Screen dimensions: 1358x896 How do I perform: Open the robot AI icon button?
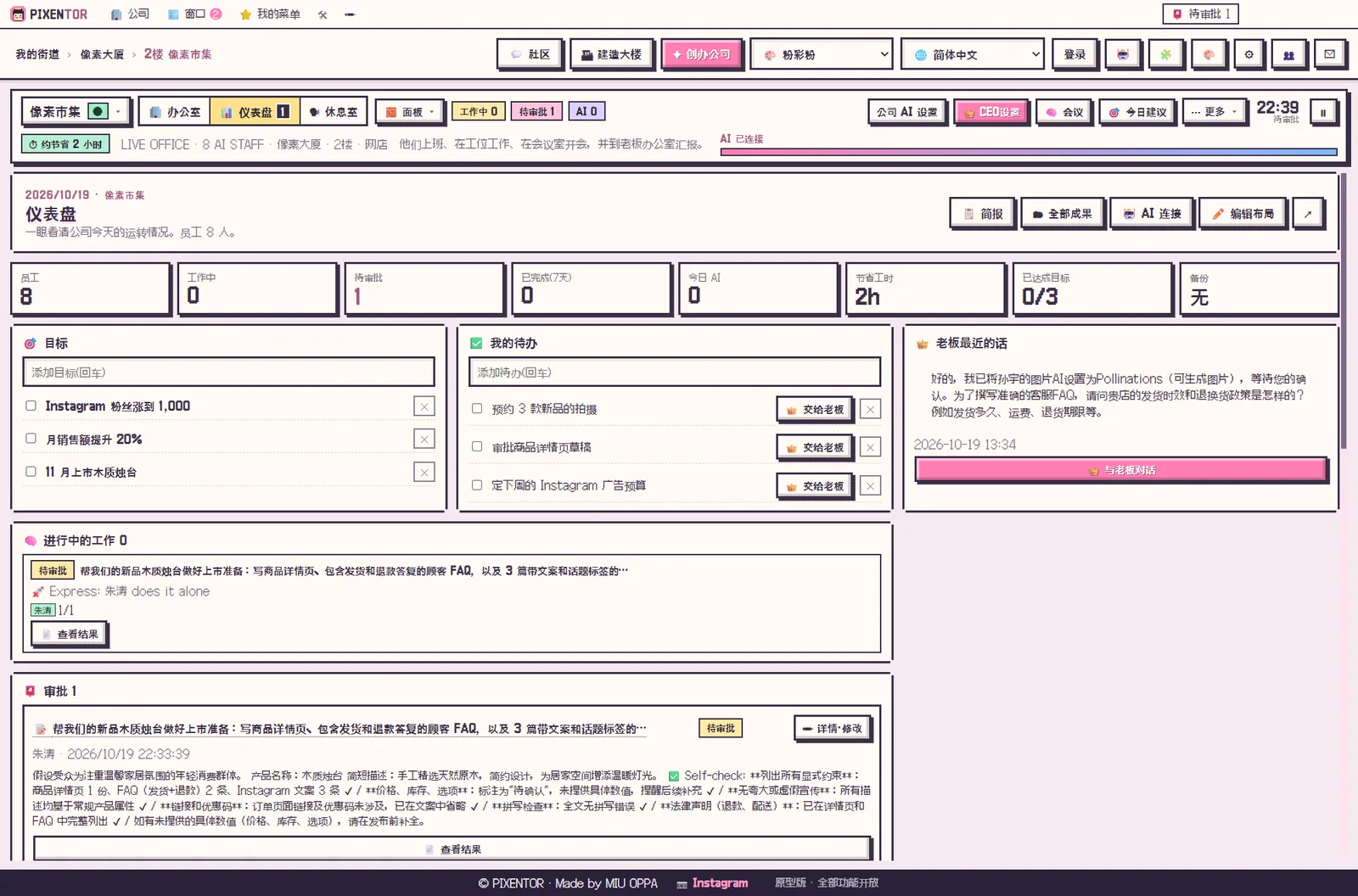(1123, 54)
